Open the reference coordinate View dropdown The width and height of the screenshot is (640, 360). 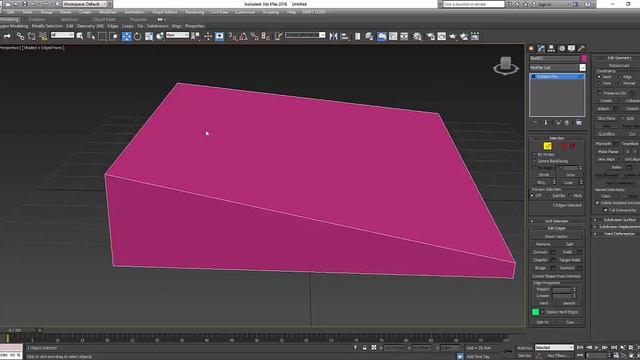tap(177, 36)
